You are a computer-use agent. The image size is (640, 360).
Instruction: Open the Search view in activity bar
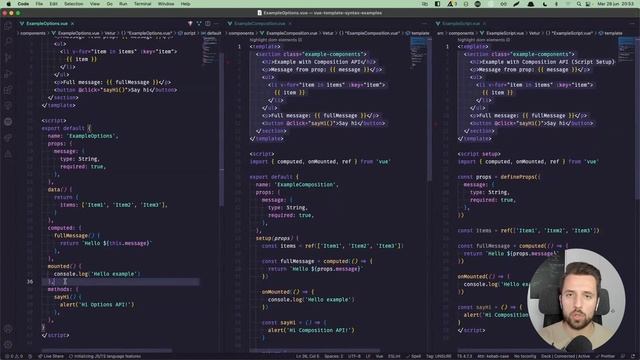(x=8, y=41)
